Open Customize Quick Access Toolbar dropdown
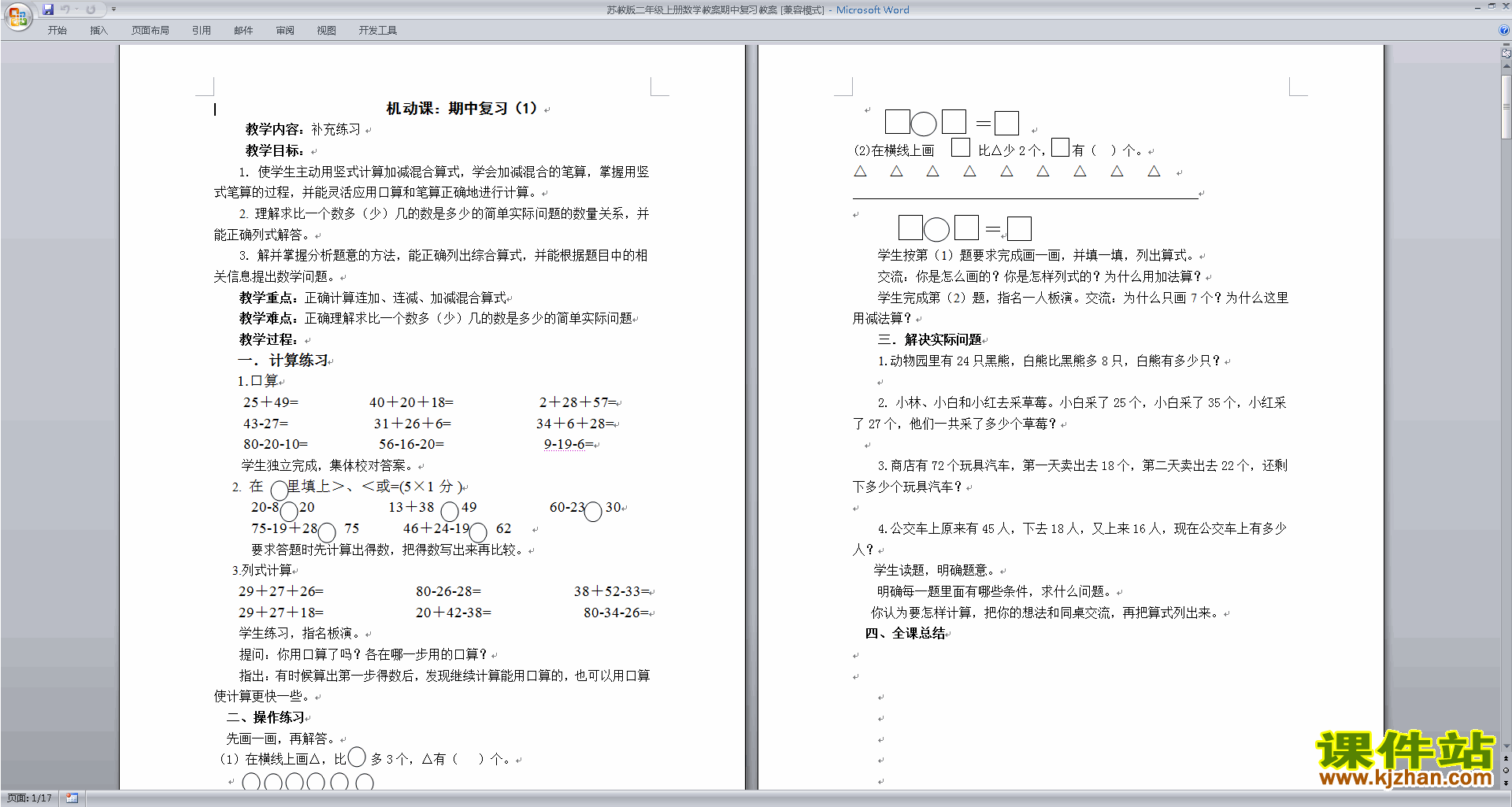The image size is (1512, 807). 113,9
